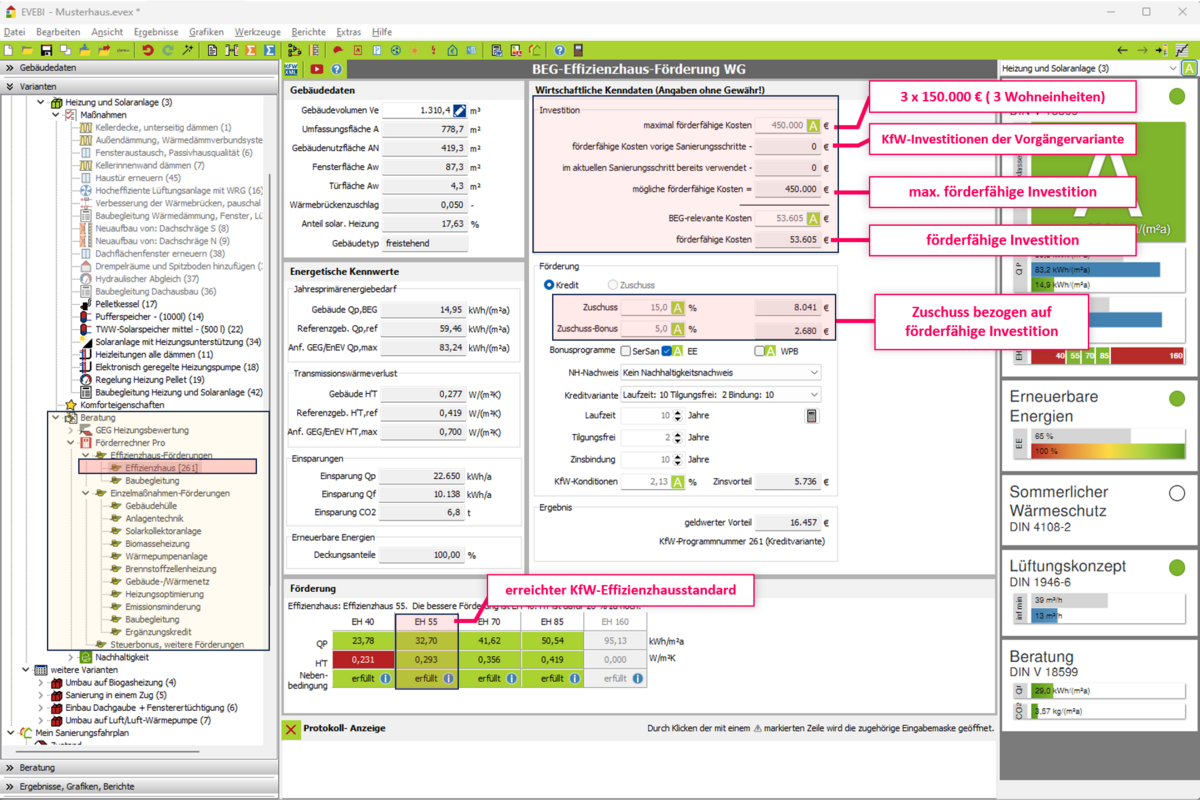1200x800 pixels.
Task: Open the Berichte menu
Action: tap(309, 32)
